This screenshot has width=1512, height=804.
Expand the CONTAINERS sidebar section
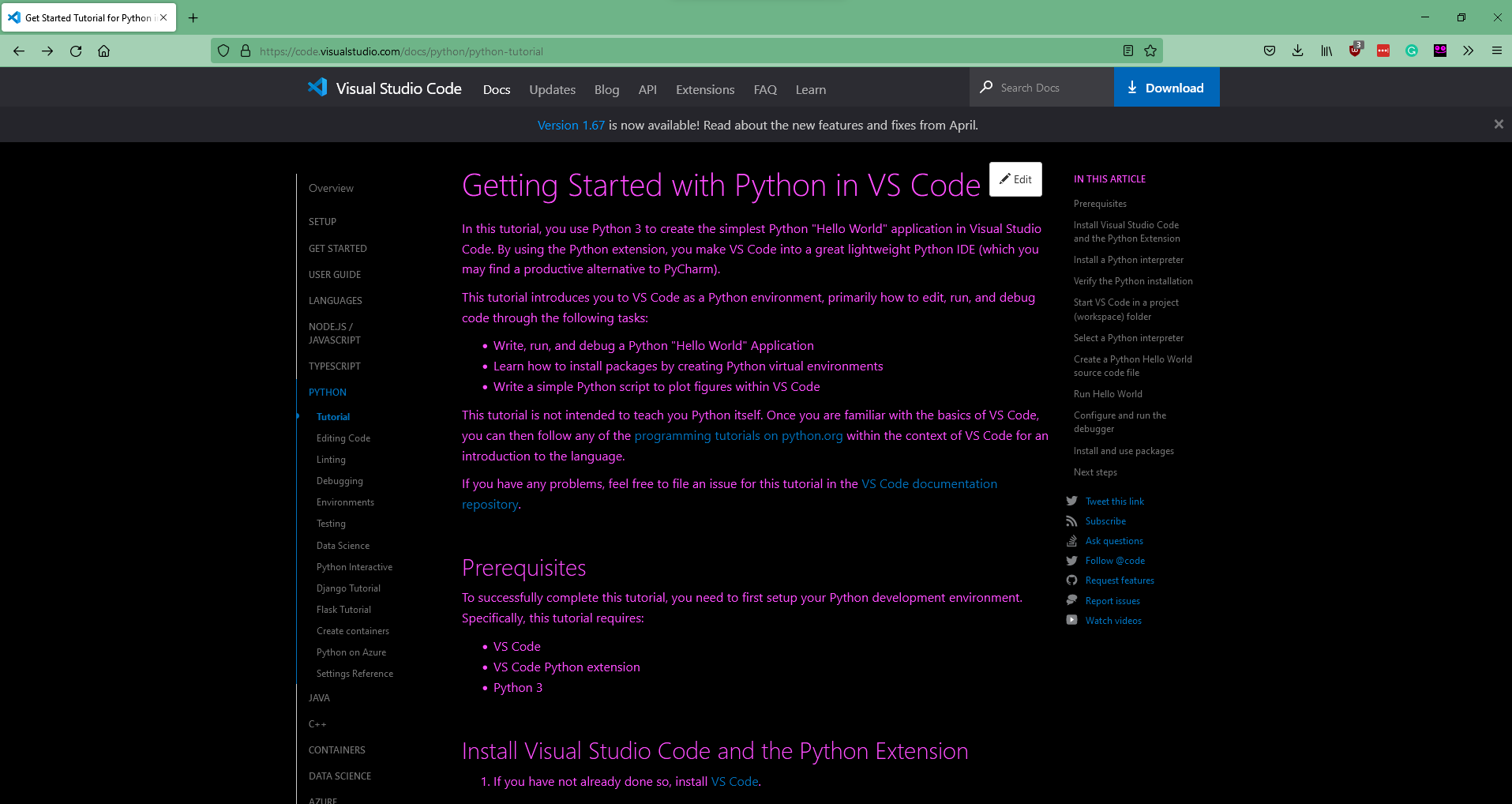click(x=337, y=750)
